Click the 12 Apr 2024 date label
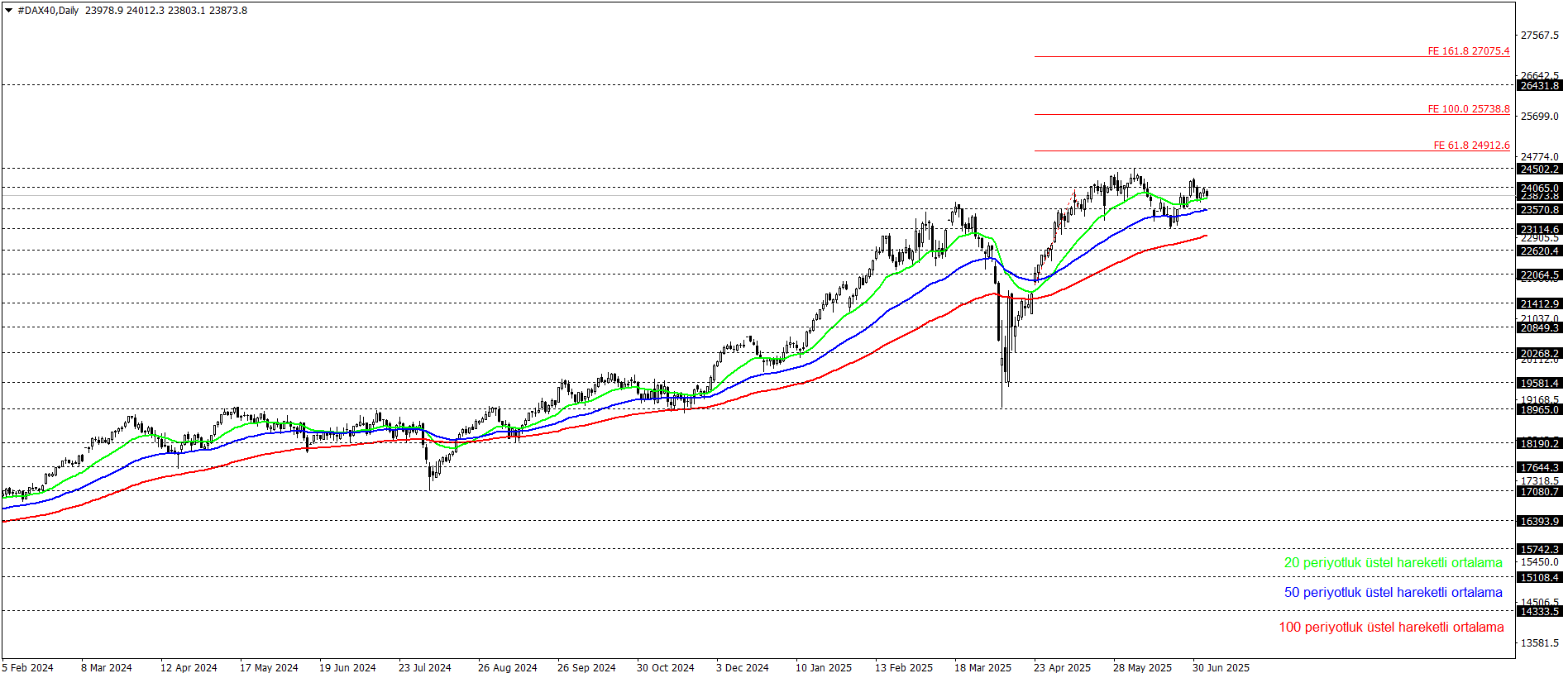The height and width of the screenshot is (678, 1568). point(189,668)
